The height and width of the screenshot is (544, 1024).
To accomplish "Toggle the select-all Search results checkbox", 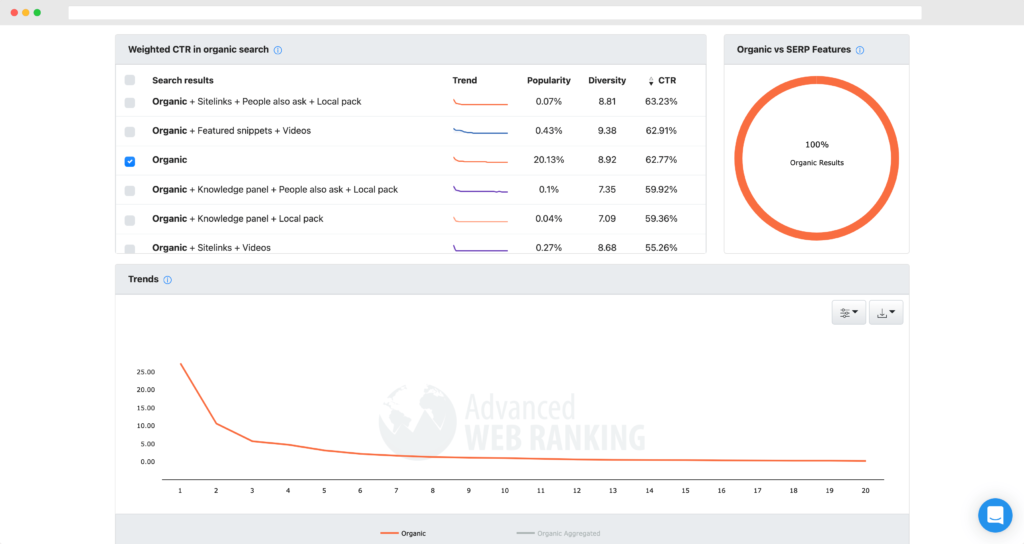I will pyautogui.click(x=130, y=80).
